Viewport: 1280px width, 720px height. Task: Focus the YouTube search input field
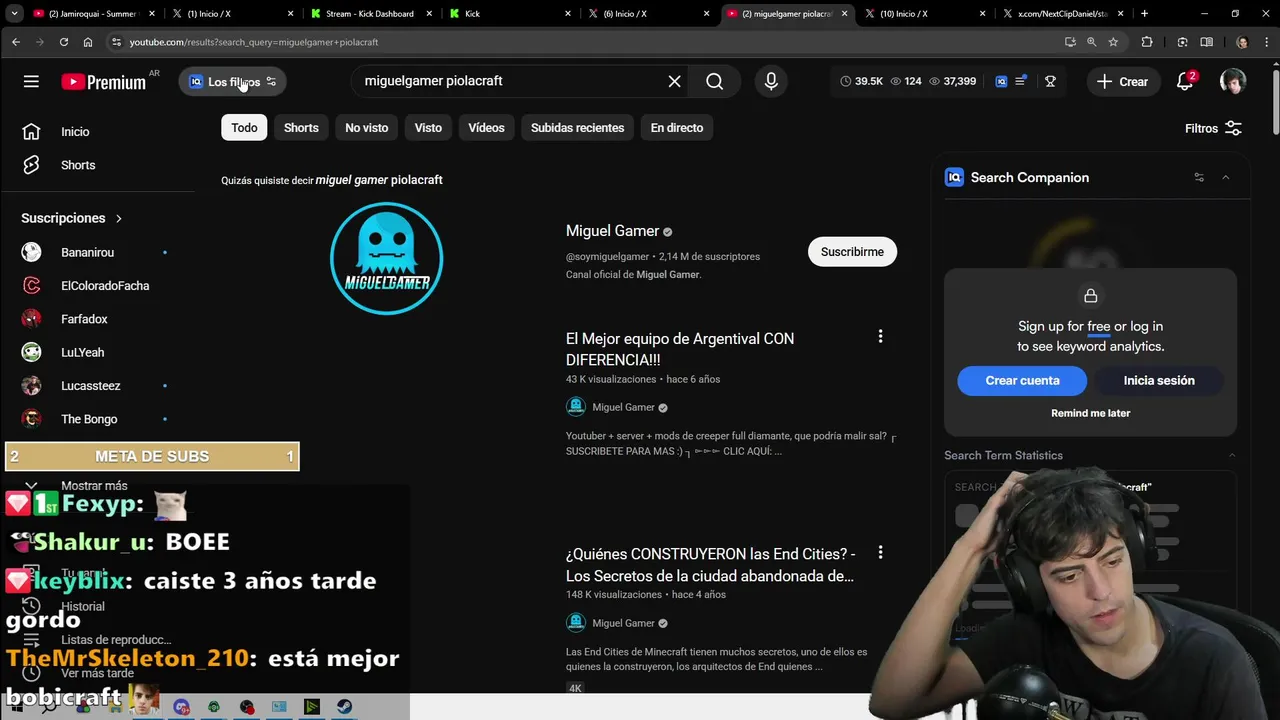click(510, 81)
